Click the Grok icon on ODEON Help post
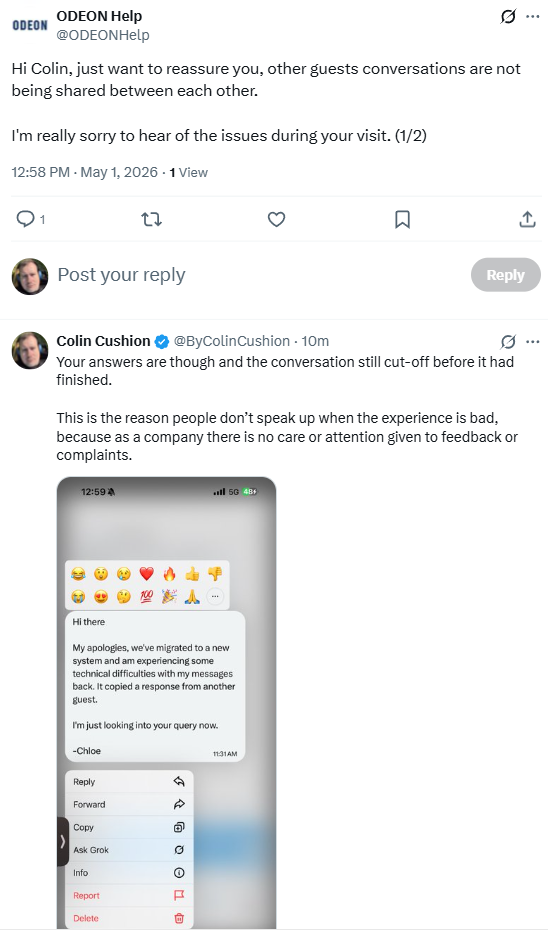This screenshot has height=930, width=548. [x=508, y=17]
